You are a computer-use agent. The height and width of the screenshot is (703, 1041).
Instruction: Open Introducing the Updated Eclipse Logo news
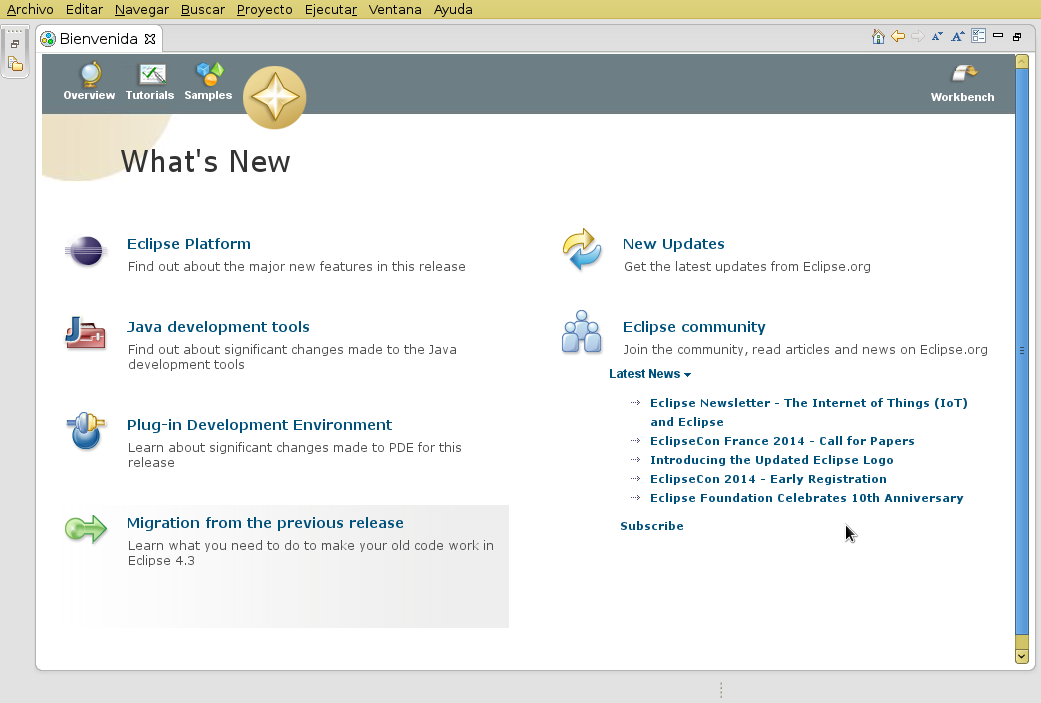[771, 460]
